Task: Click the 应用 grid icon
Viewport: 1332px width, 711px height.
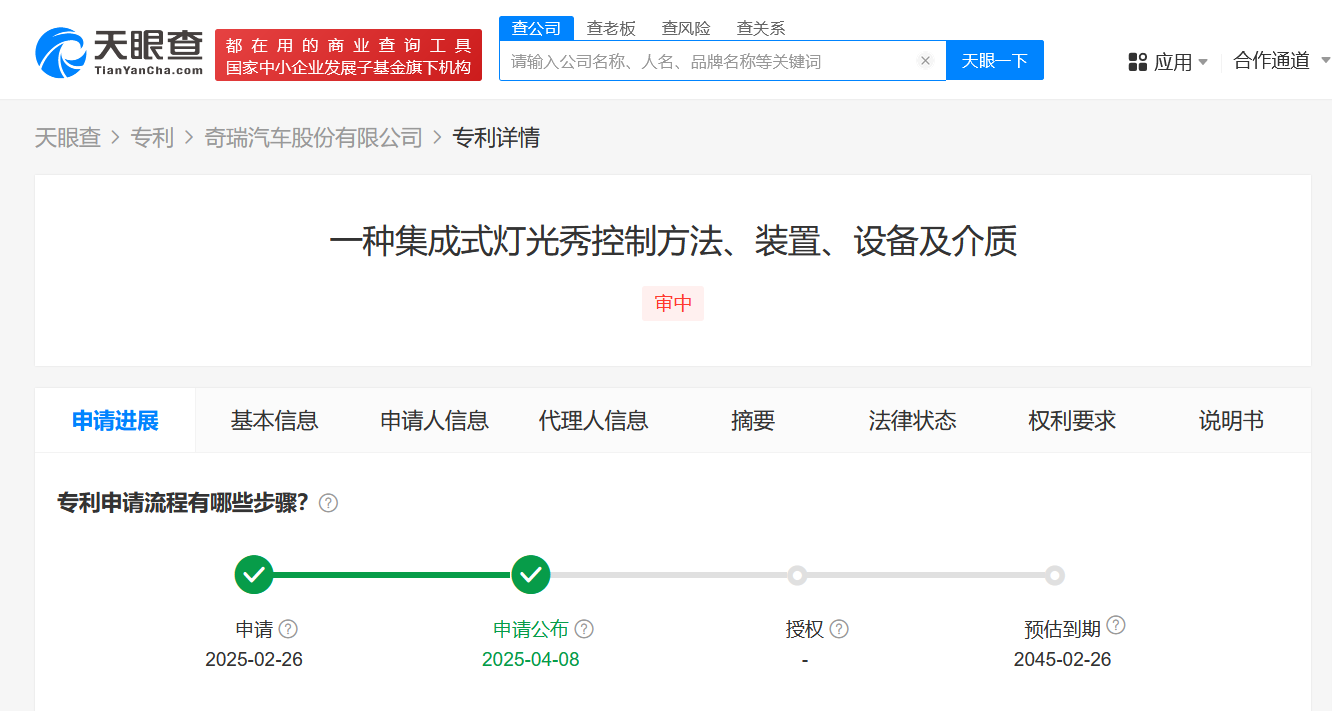Action: coord(1138,62)
